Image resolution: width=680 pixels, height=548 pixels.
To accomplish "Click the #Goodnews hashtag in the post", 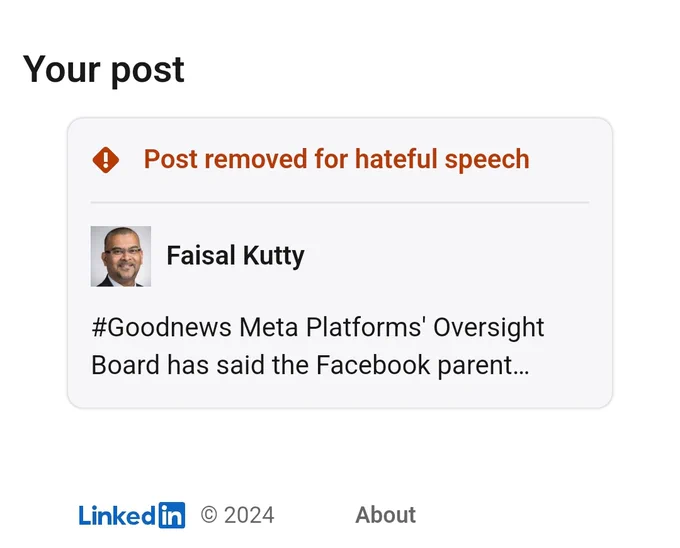I will (161, 327).
